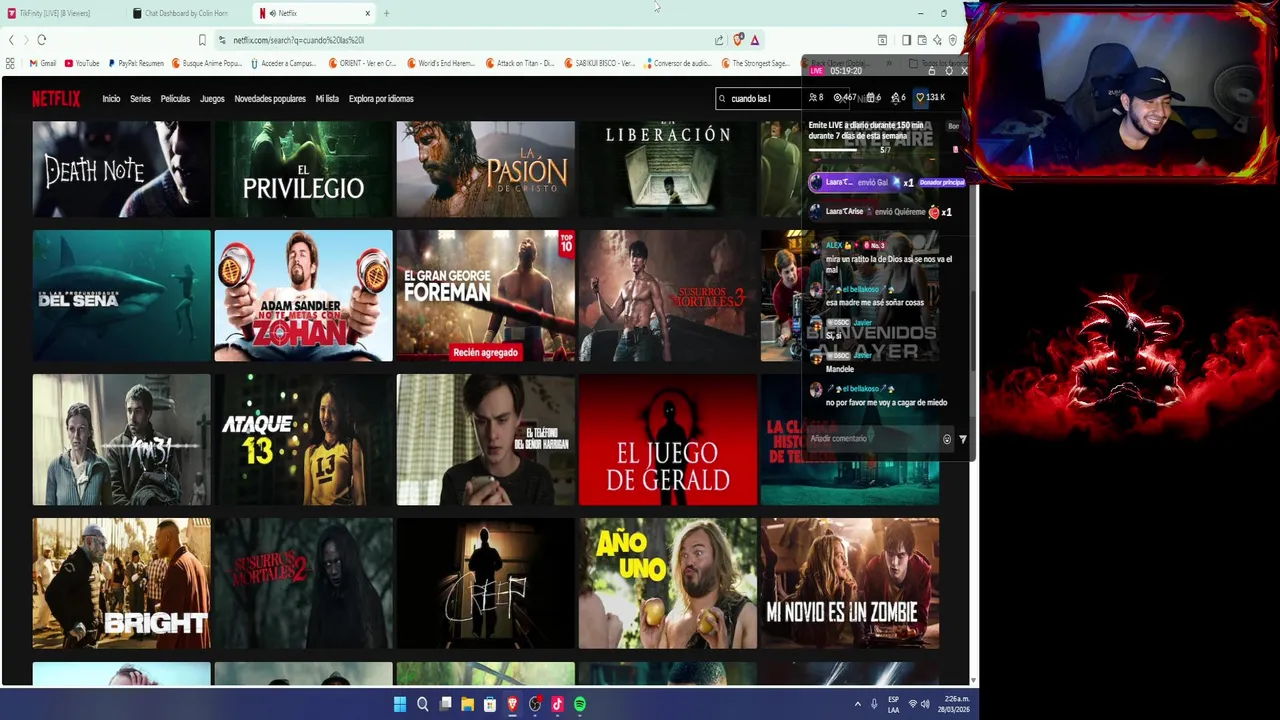Screen dimensions: 1280x720
Task: Open Spotify from the taskbar
Action: pos(580,704)
